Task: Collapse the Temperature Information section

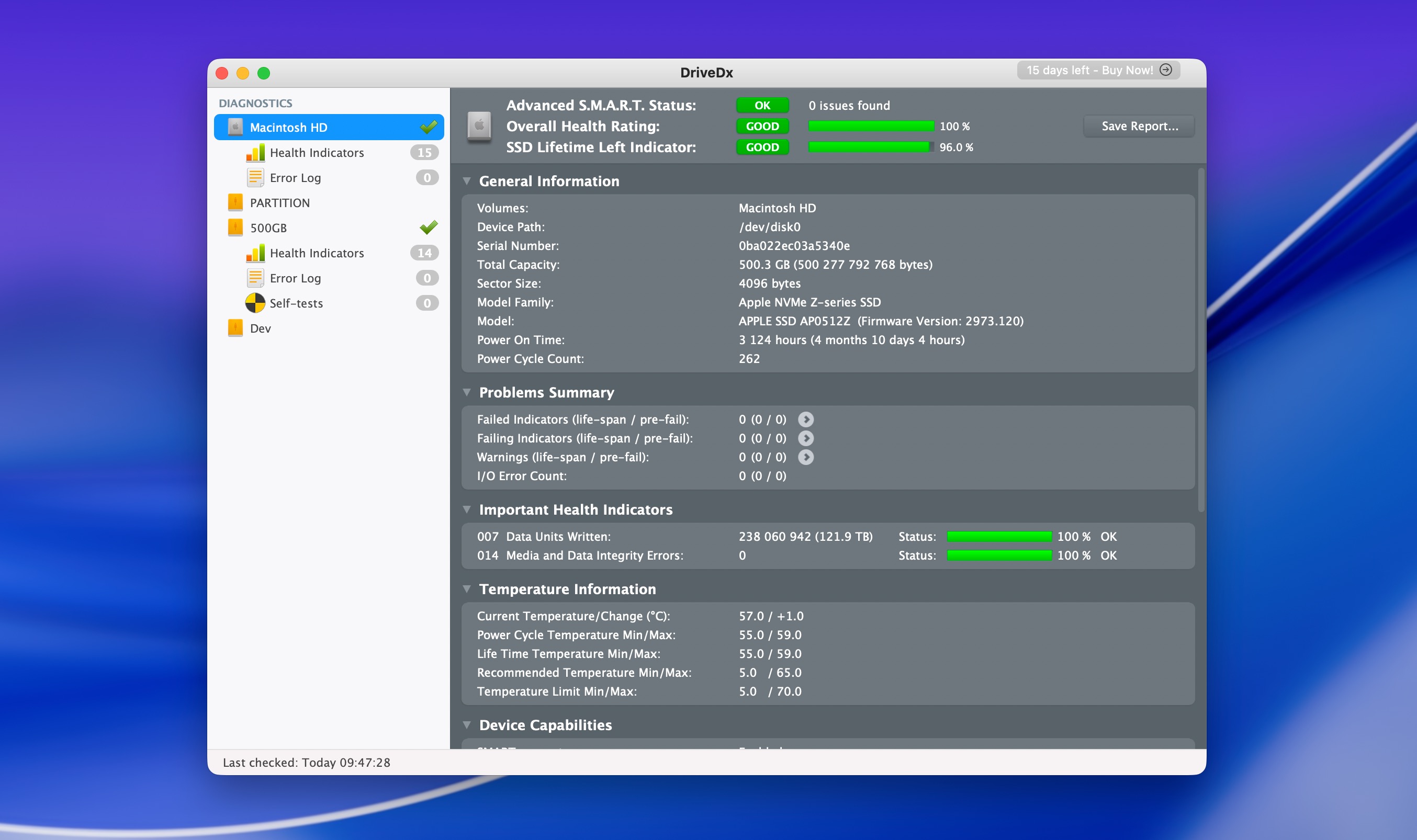Action: coord(466,588)
